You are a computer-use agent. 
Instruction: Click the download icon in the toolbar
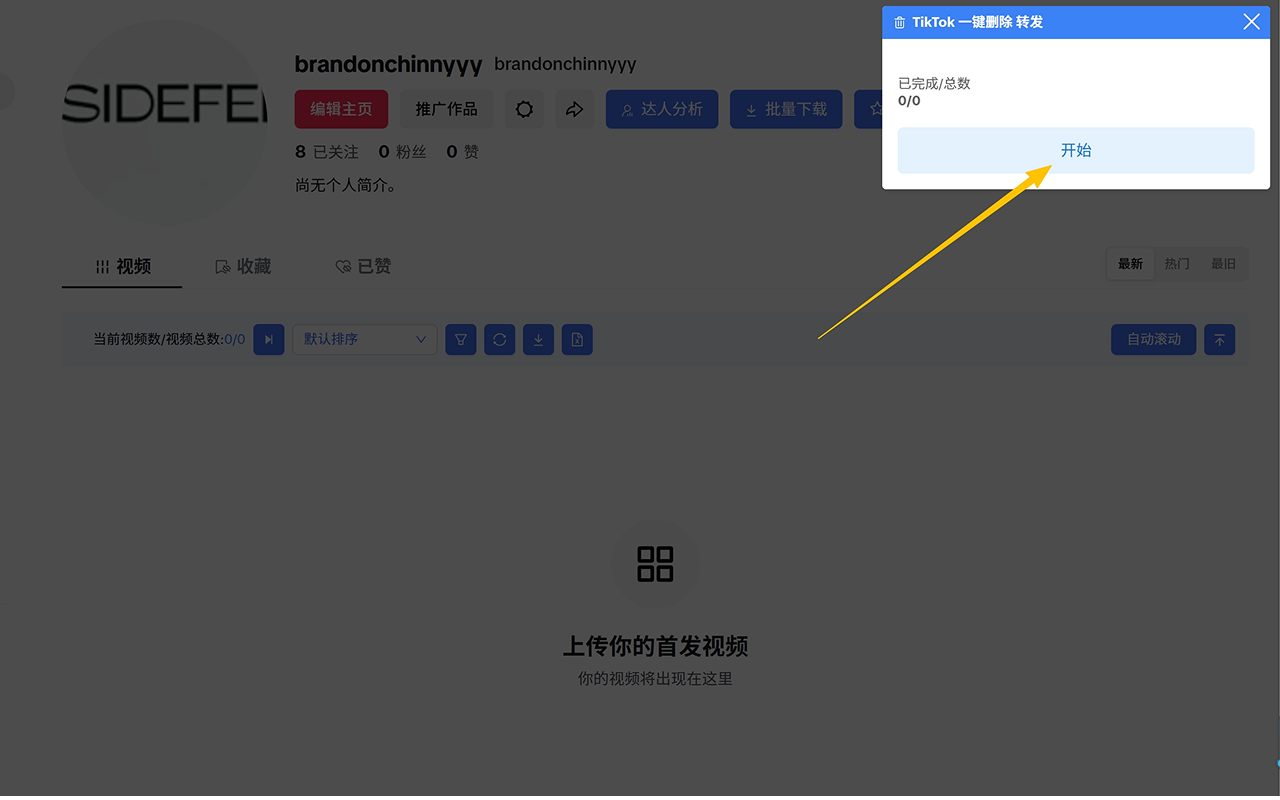[538, 339]
